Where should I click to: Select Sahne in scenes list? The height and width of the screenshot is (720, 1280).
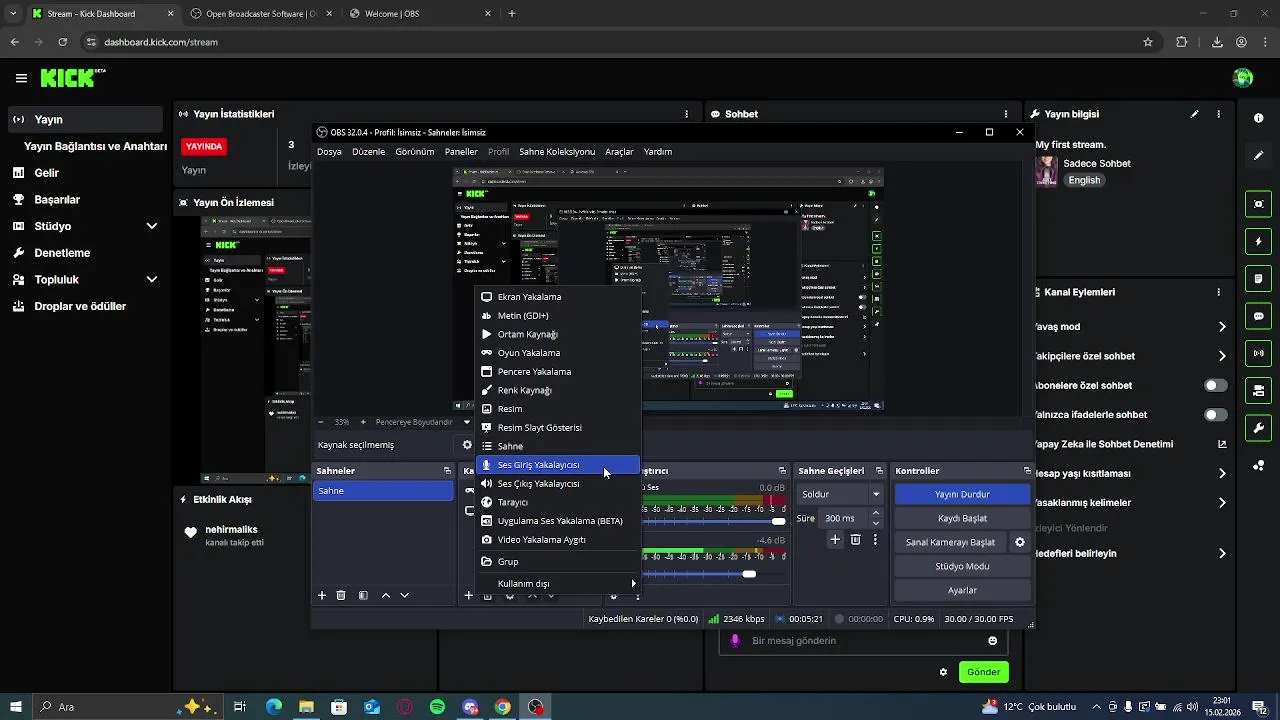click(x=383, y=491)
